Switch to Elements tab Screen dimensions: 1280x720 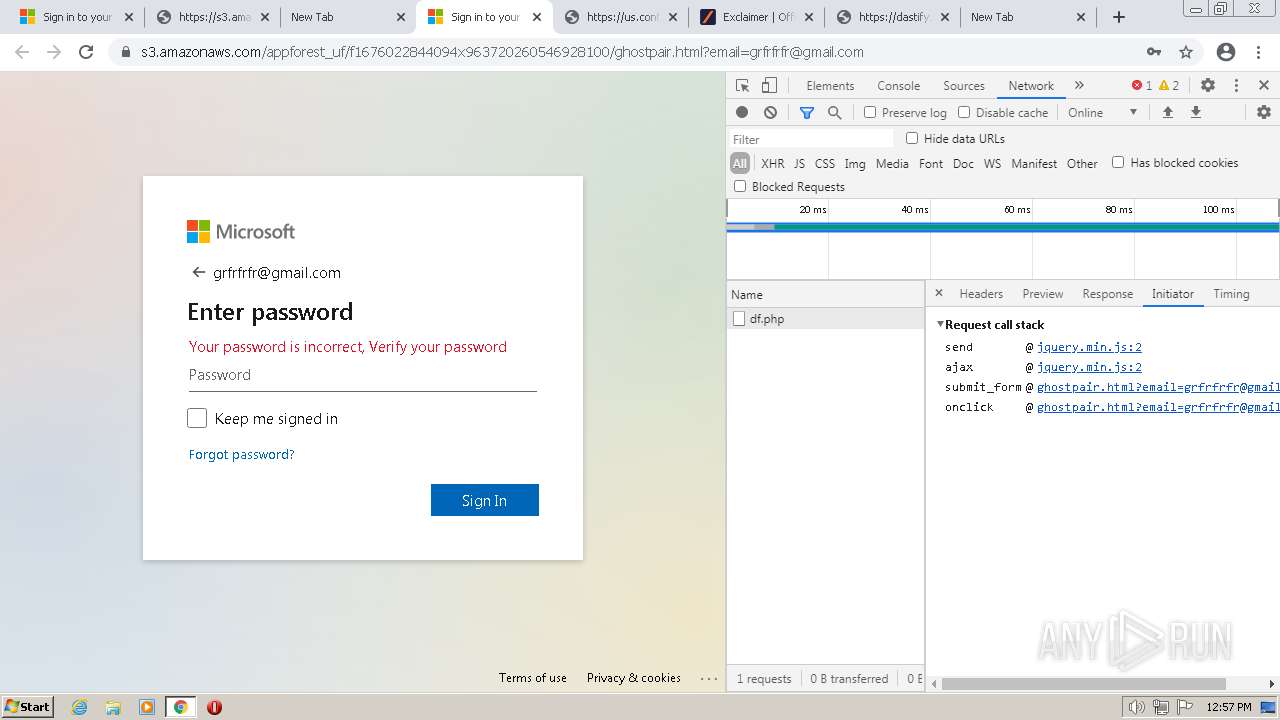pyautogui.click(x=830, y=86)
